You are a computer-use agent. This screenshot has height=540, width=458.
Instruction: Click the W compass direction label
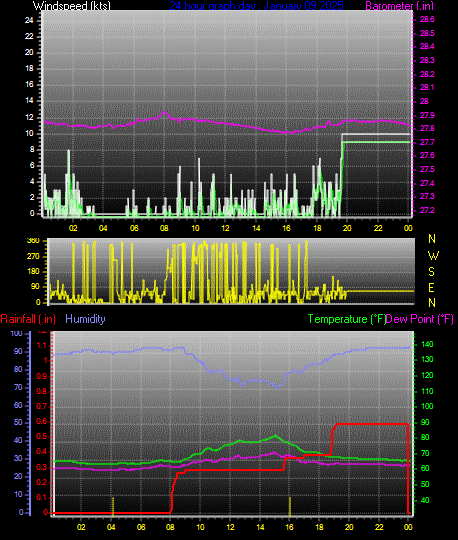coord(433,256)
